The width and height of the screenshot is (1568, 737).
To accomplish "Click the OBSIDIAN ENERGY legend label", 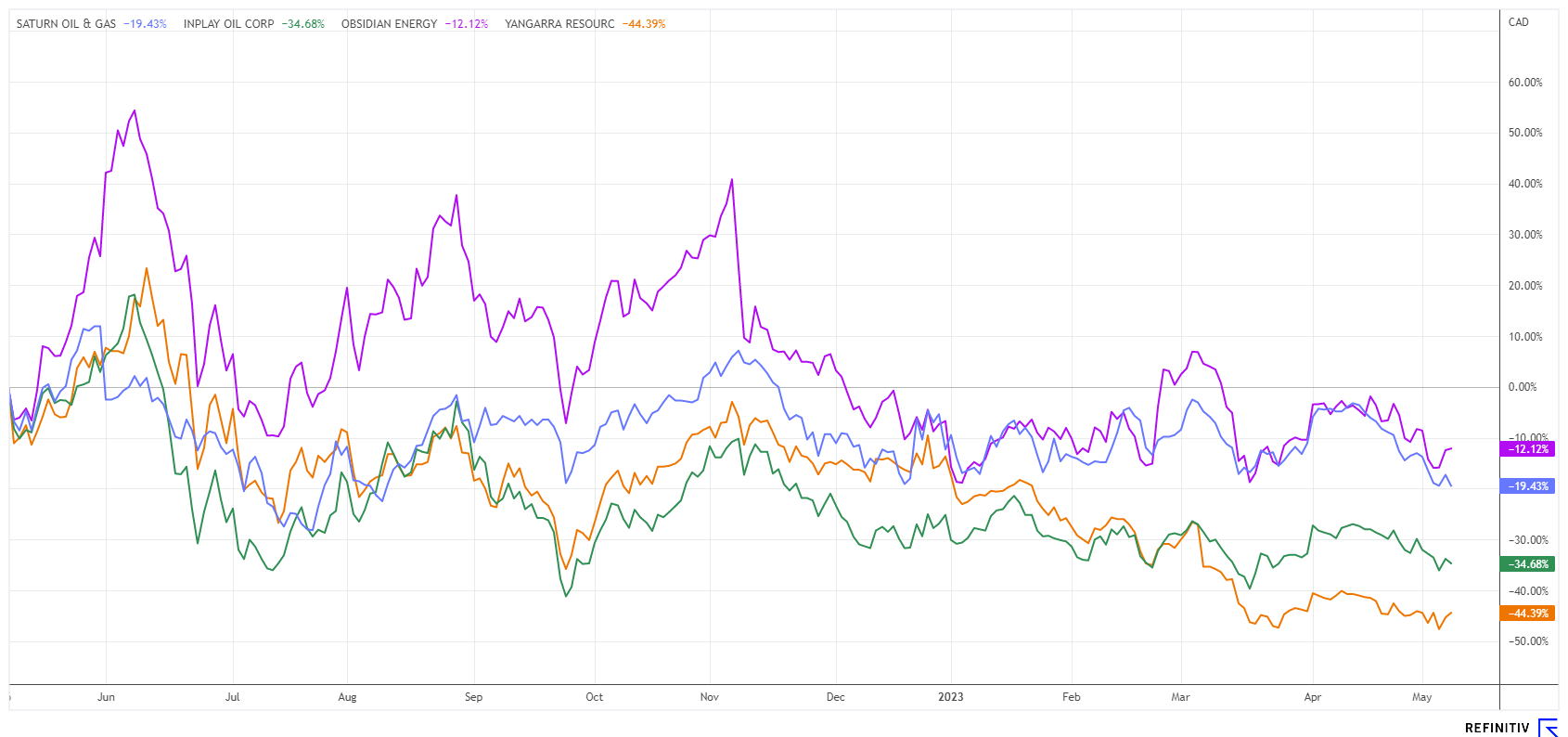I will tap(389, 24).
